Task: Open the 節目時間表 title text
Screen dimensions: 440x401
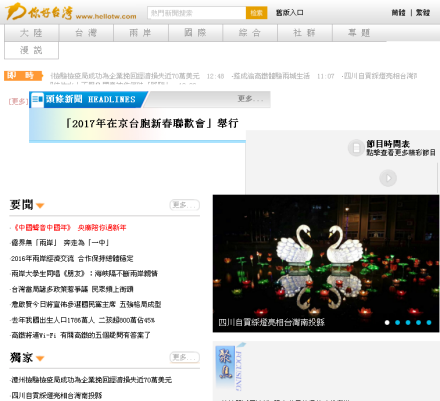Action: click(x=388, y=144)
